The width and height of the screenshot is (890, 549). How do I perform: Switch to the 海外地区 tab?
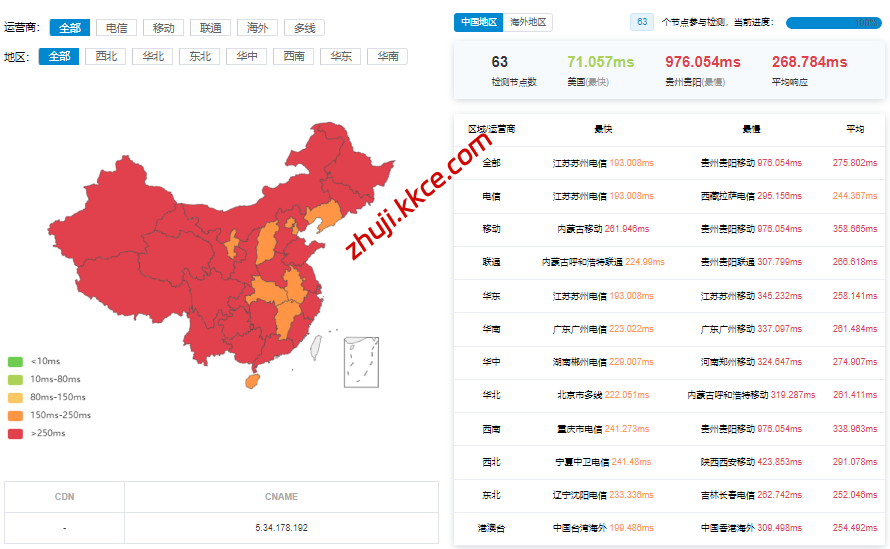coord(529,22)
